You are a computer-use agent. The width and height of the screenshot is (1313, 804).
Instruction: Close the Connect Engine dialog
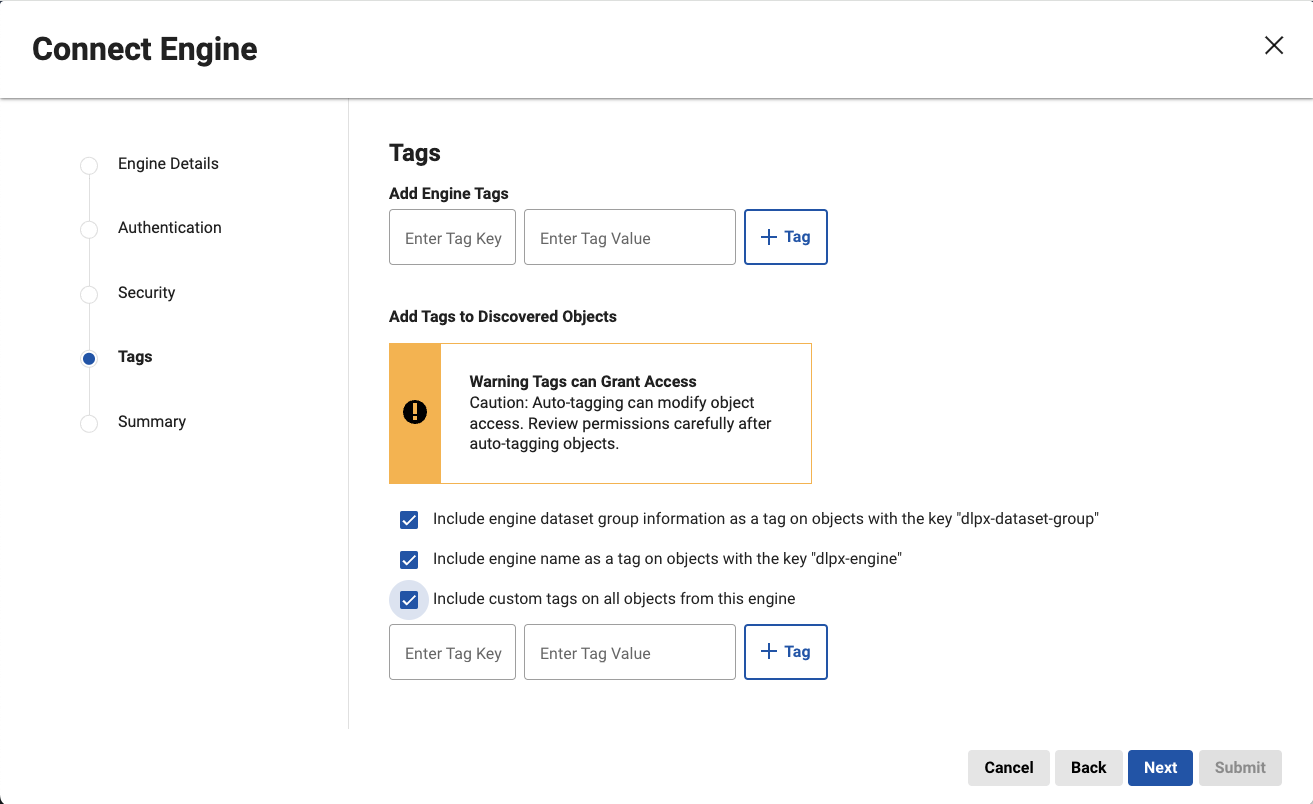1273,46
